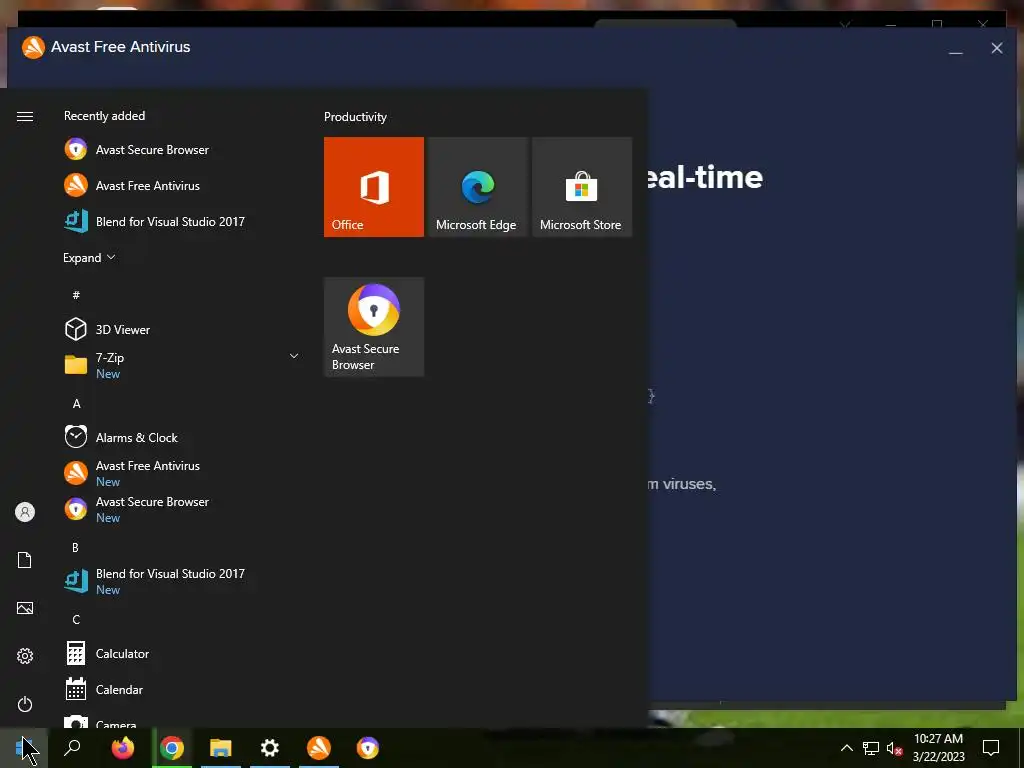Open Avast Free Antivirus in Recently added
This screenshot has height=768, width=1024.
pos(182,185)
